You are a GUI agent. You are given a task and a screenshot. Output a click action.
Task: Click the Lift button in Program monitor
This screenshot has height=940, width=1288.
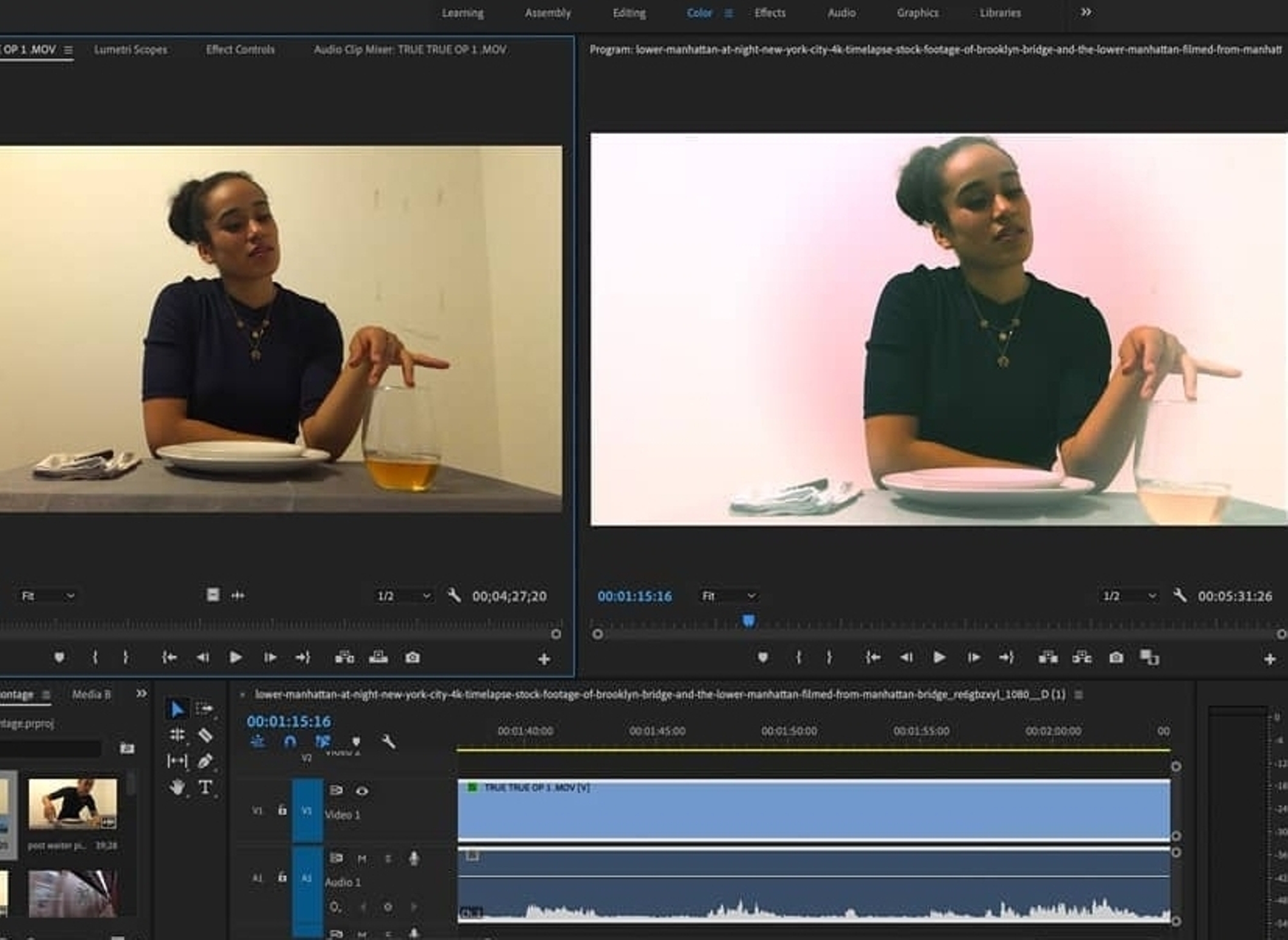tap(1048, 658)
